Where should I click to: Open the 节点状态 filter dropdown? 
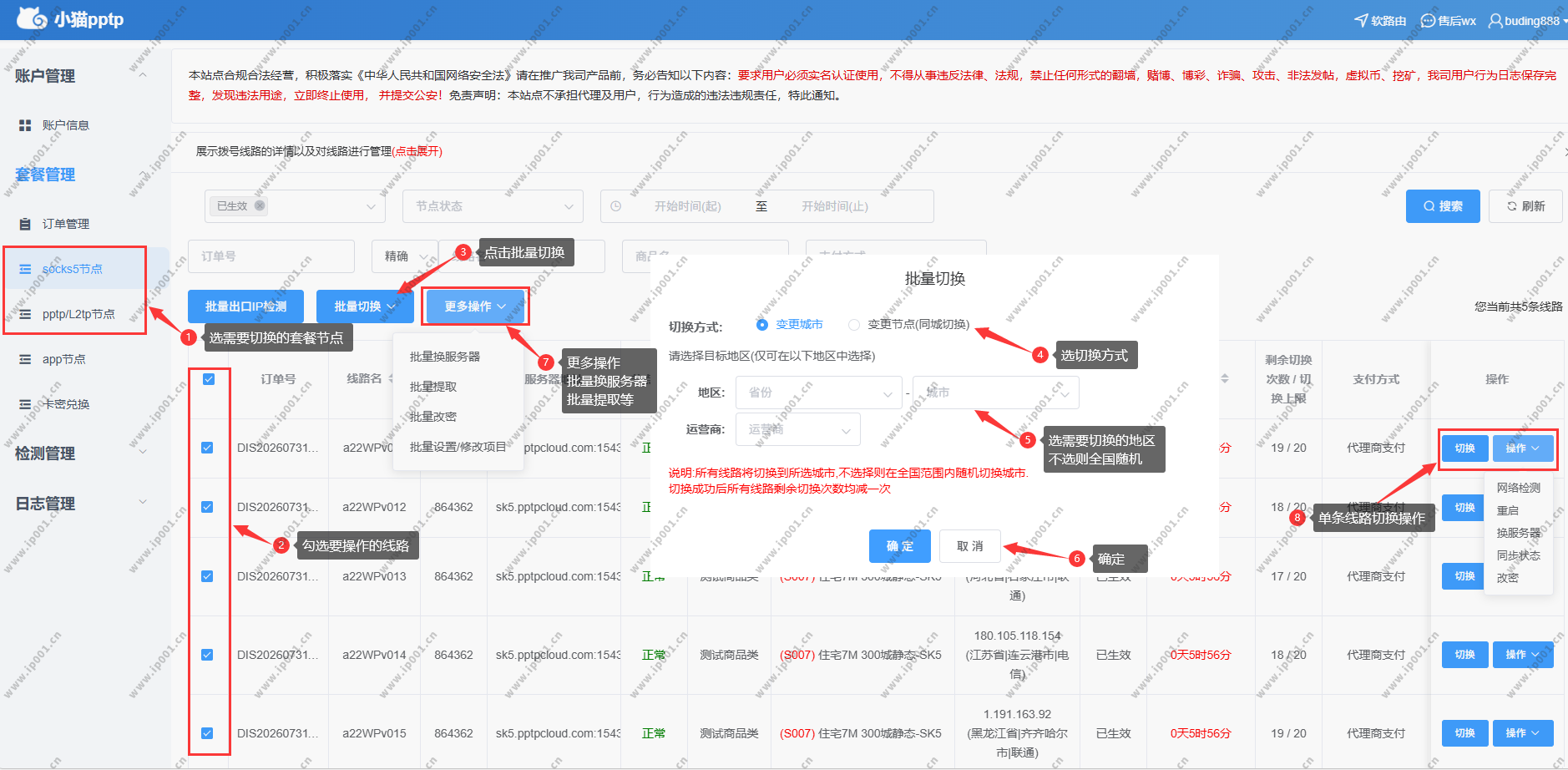point(493,206)
